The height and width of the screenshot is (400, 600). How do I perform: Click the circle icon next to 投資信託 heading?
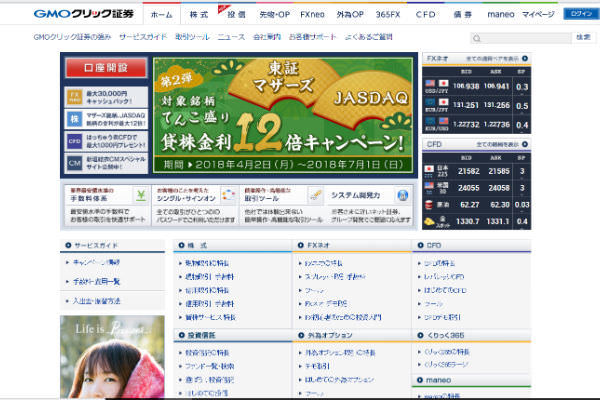181,335
